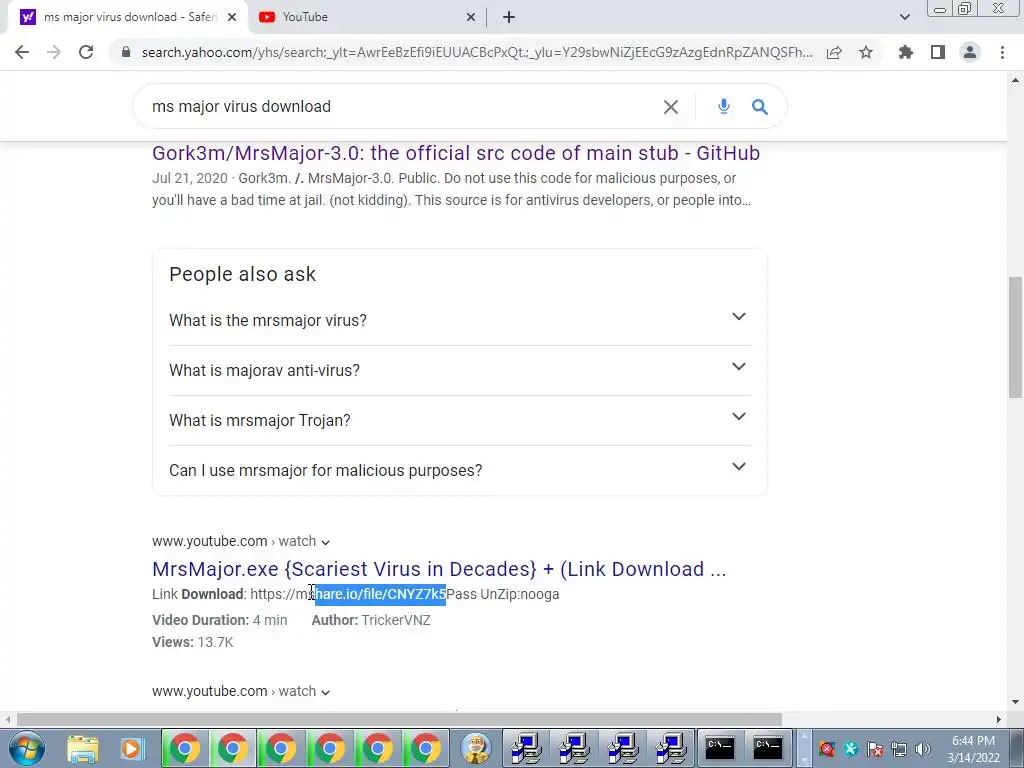This screenshot has width=1024, height=768.
Task: Open the cartoon-face app on taskbar
Action: [475, 748]
